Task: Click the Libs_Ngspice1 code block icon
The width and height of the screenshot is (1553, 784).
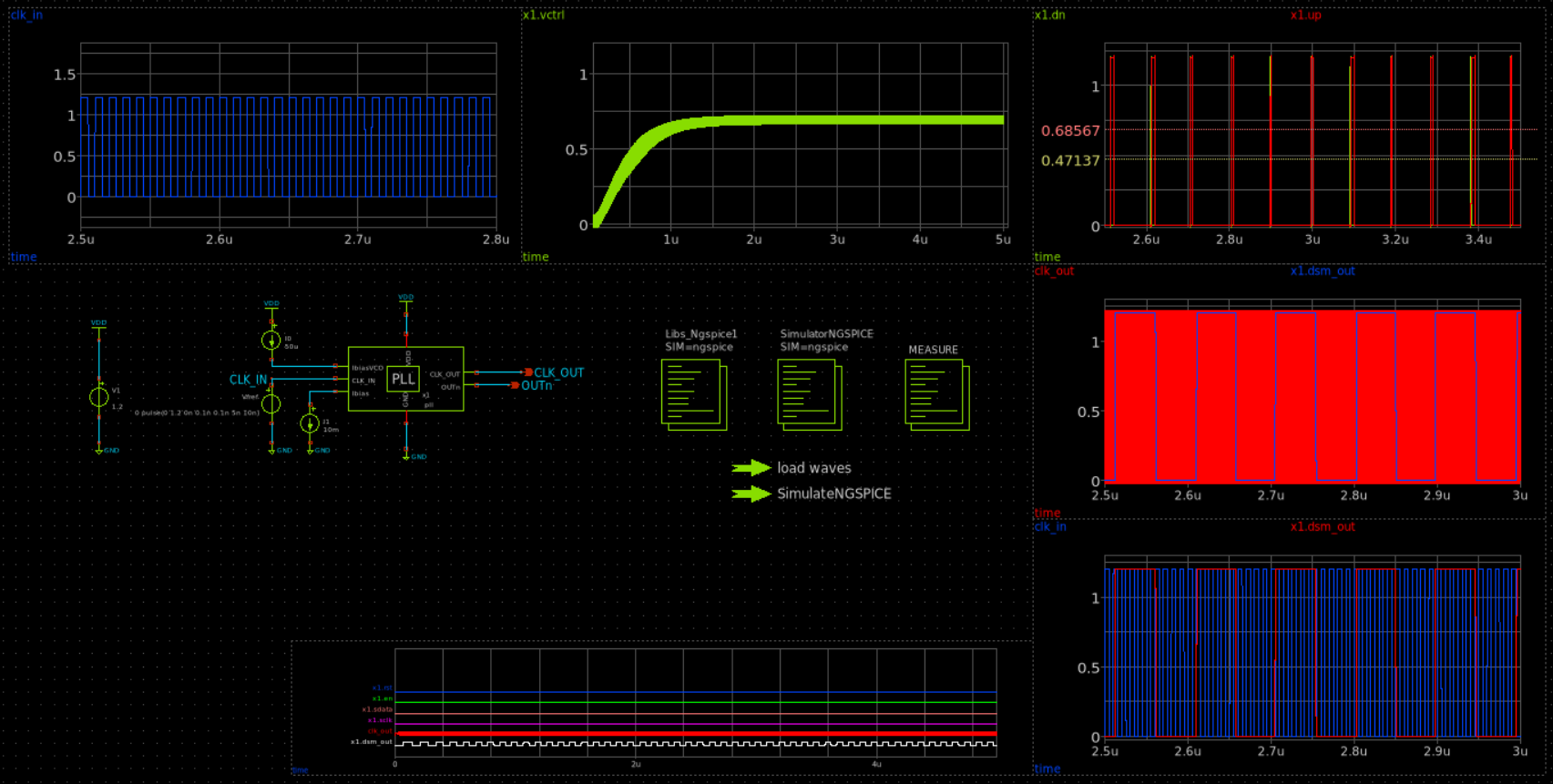Action: click(694, 394)
